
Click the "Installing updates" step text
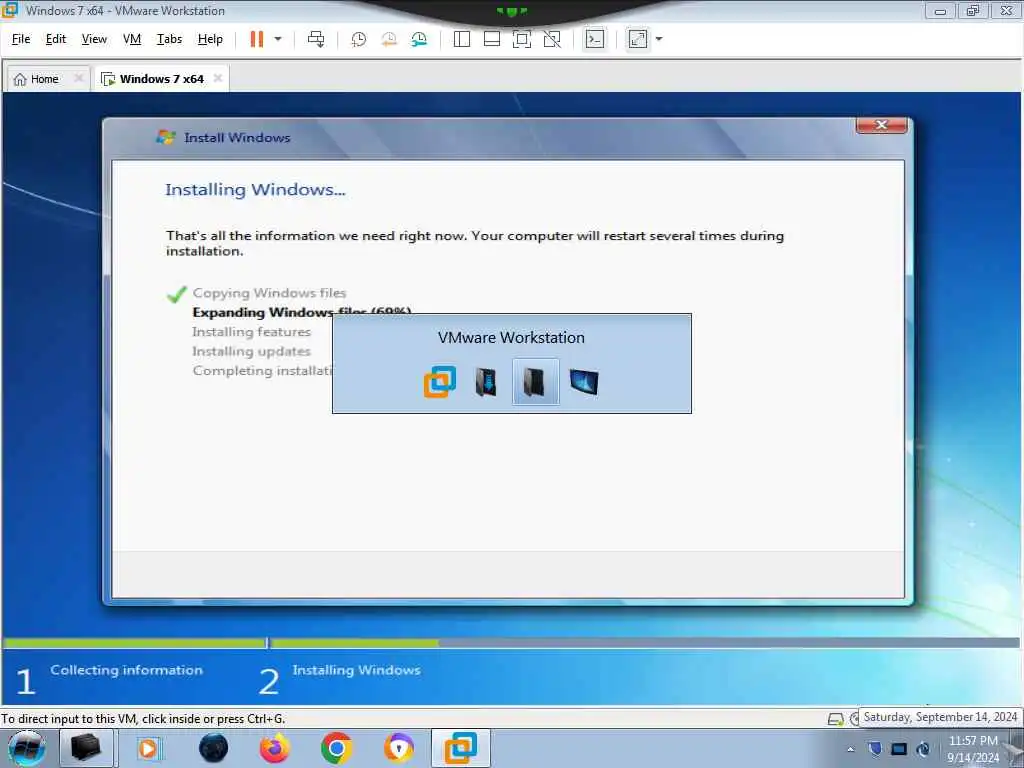click(x=251, y=351)
